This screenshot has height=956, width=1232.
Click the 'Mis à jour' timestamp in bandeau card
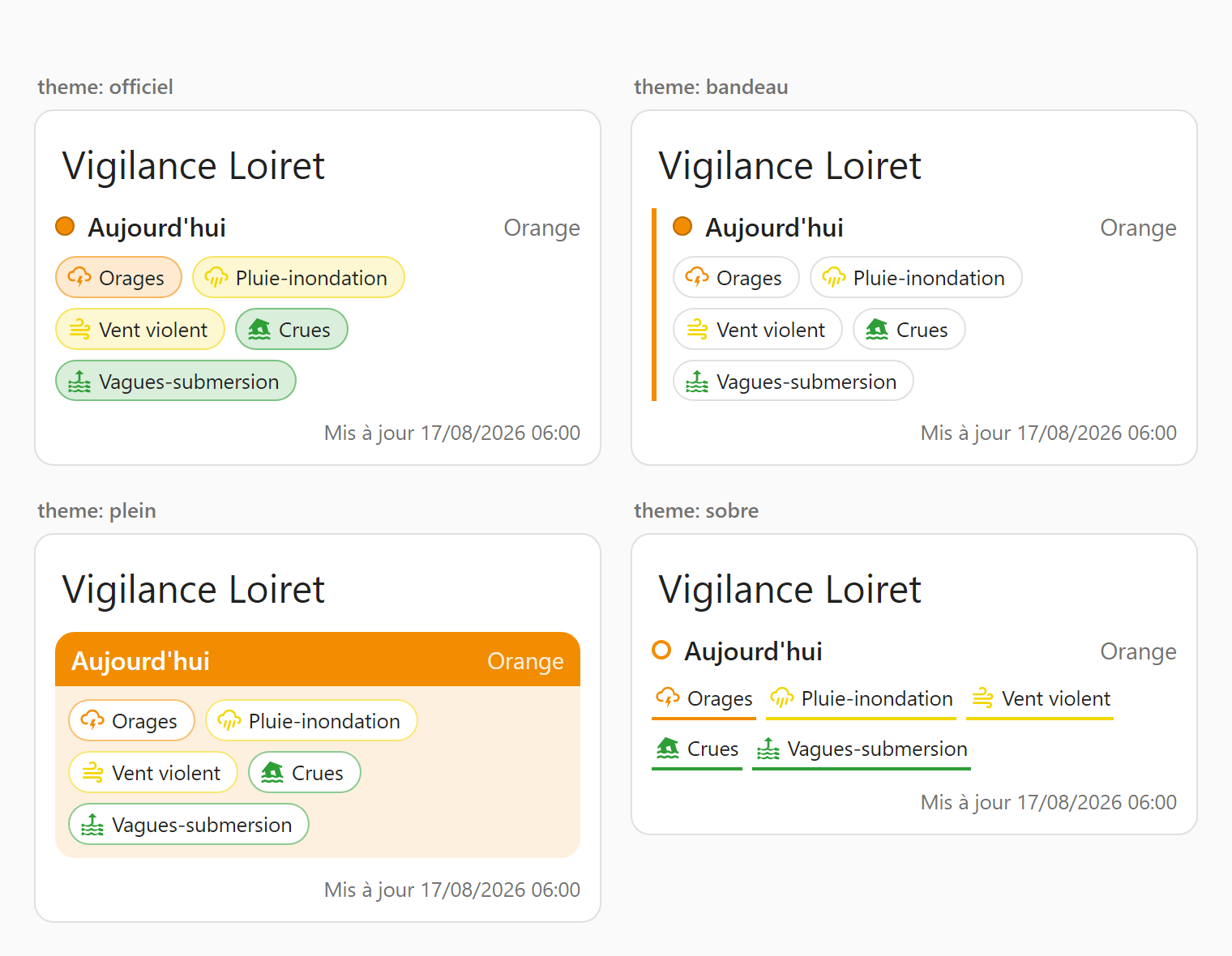point(1049,433)
